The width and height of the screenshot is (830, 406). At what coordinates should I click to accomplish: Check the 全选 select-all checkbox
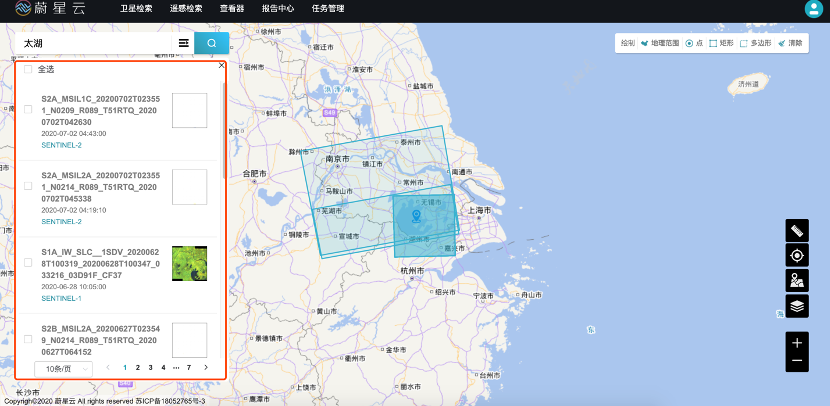coord(28,69)
